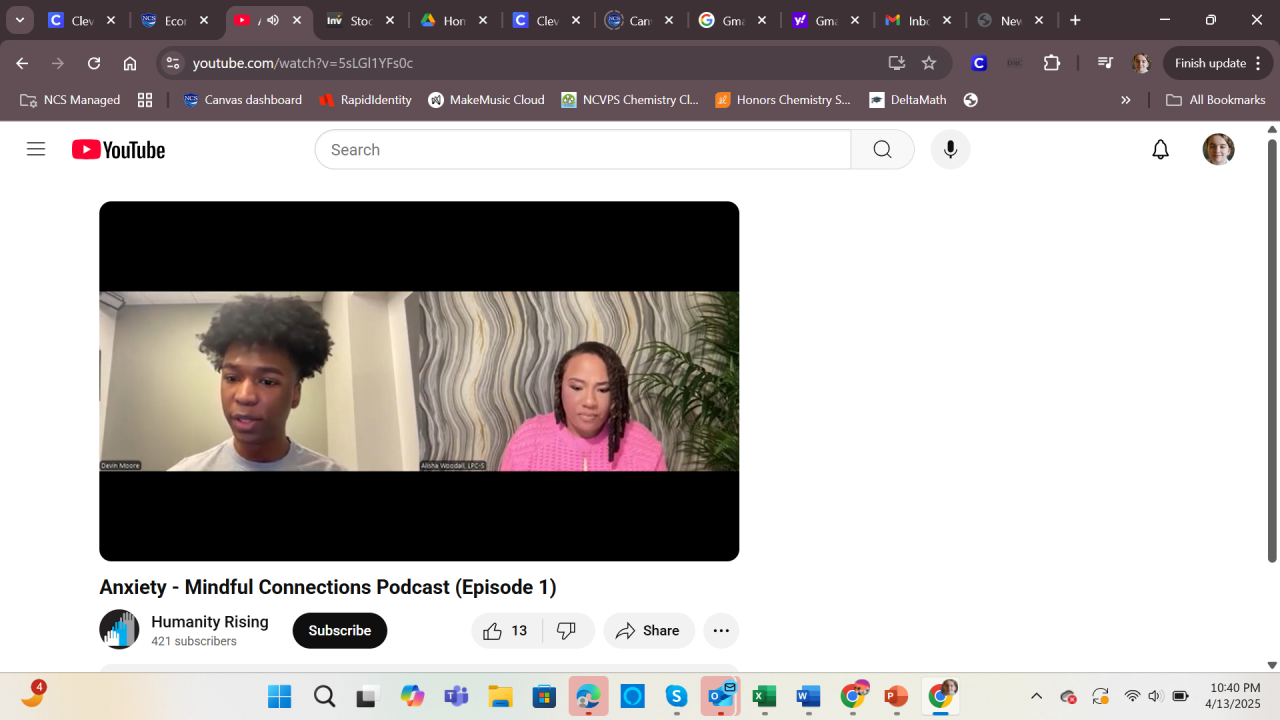Switch to the Canvas tab

tap(639, 20)
